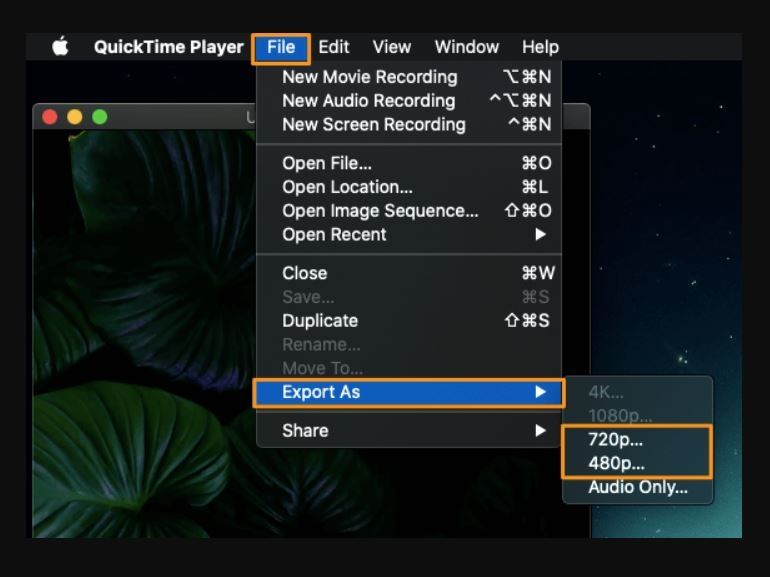Viewport: 770px width, 577px height.
Task: Open the Edit menu
Action: (333, 47)
